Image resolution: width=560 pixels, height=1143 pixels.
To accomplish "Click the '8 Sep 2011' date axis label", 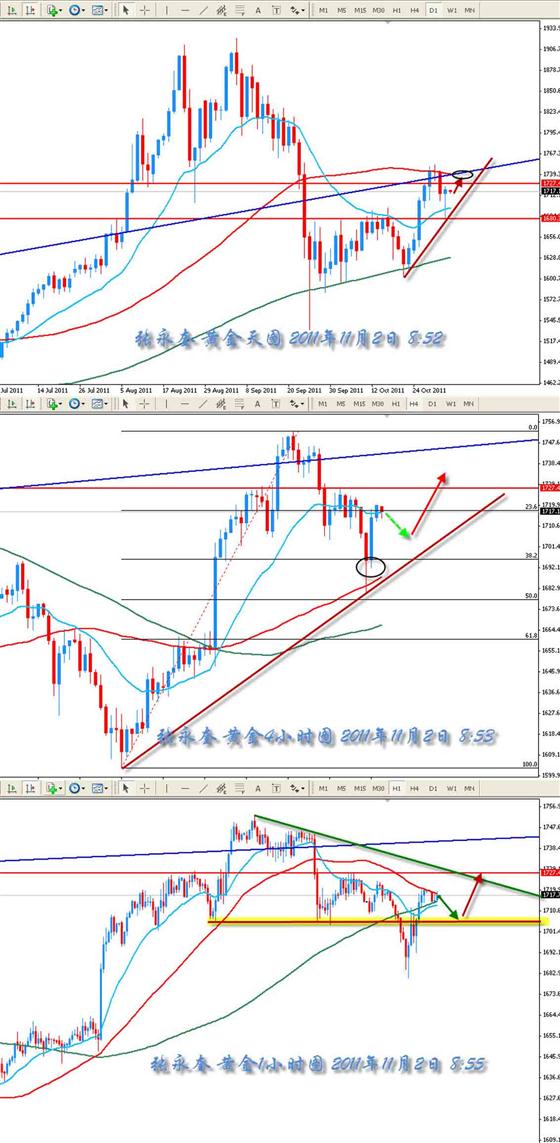I will coord(261,389).
